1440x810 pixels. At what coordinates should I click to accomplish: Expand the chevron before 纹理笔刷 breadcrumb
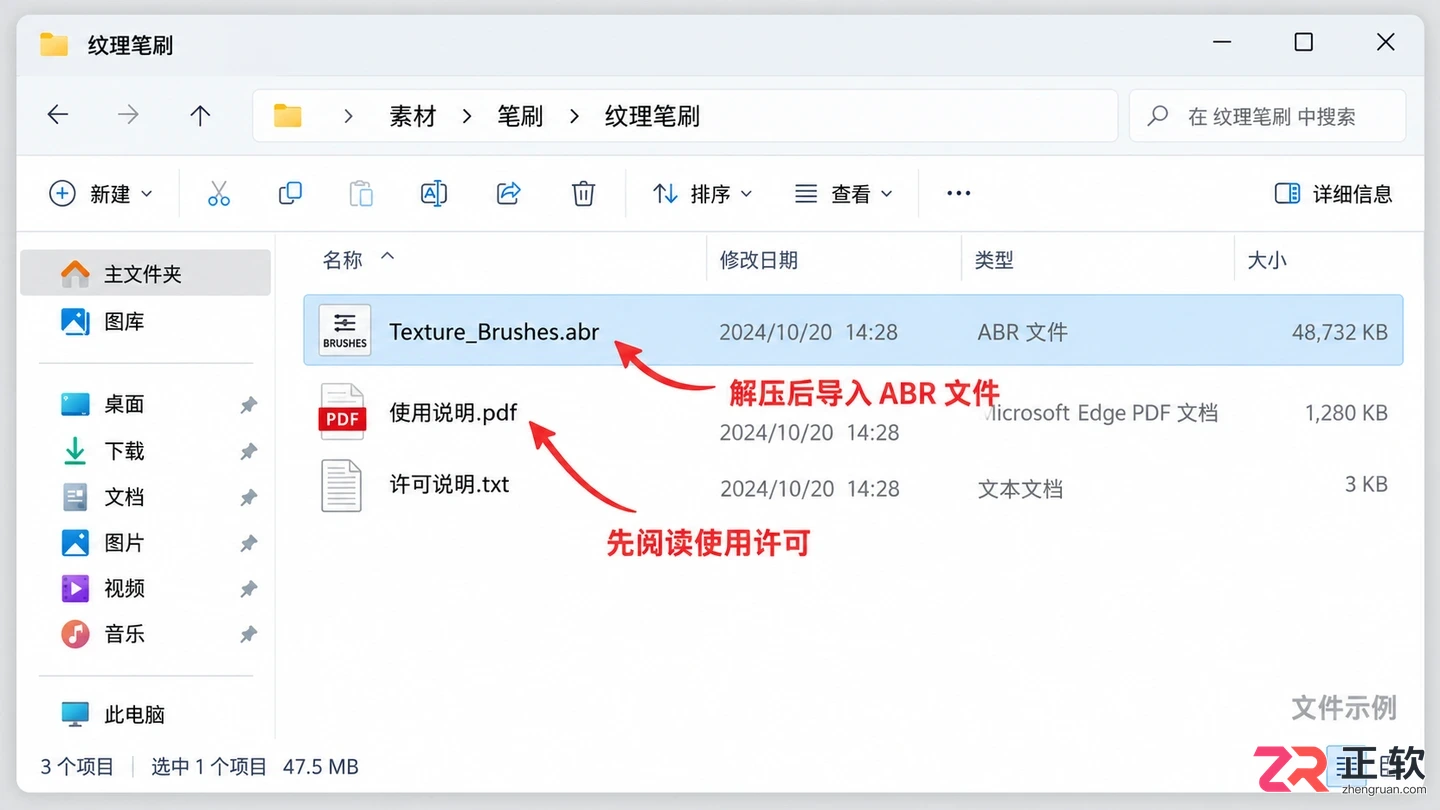coord(574,116)
